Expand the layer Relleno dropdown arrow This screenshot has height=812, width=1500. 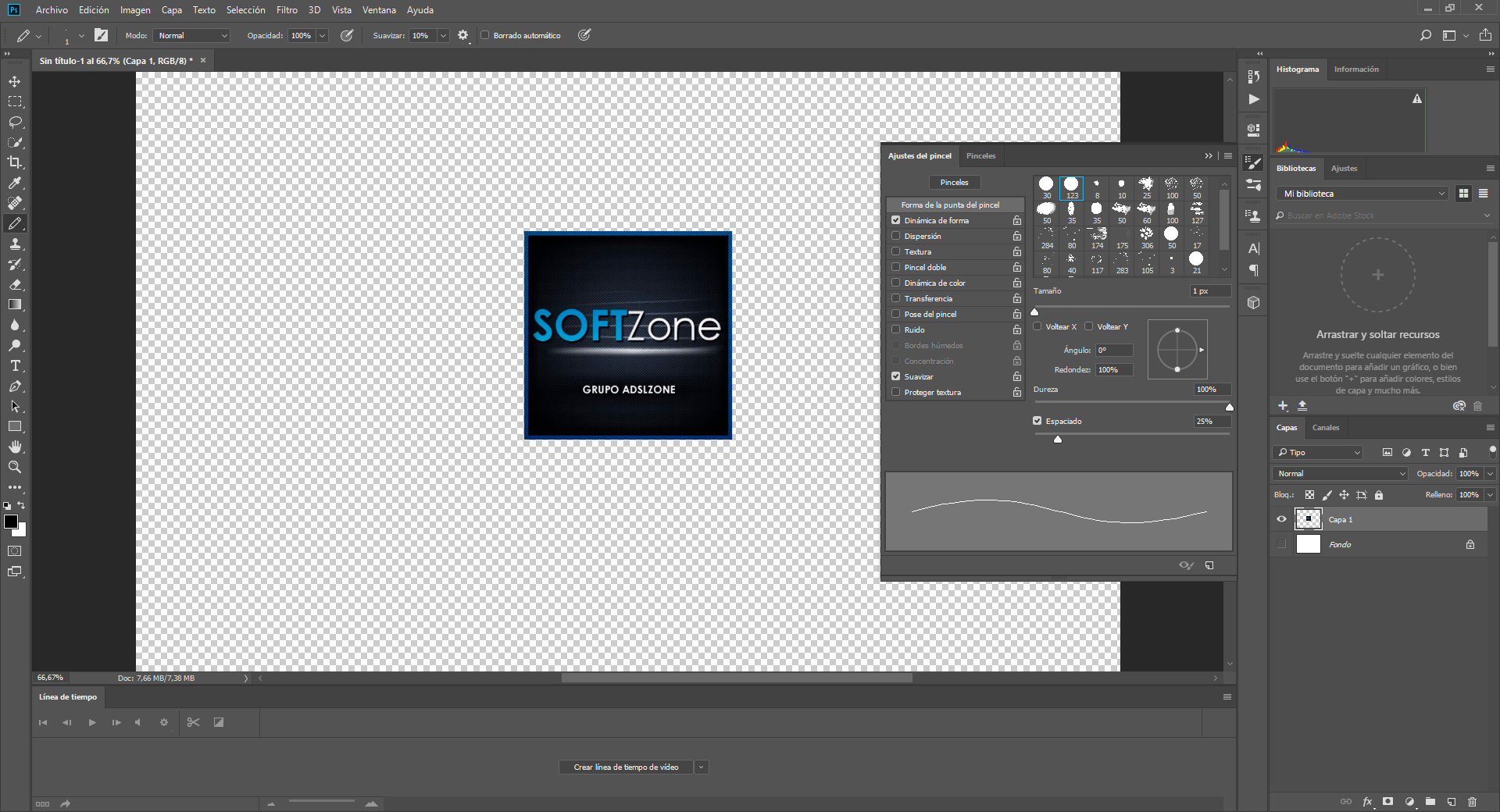coord(1490,494)
